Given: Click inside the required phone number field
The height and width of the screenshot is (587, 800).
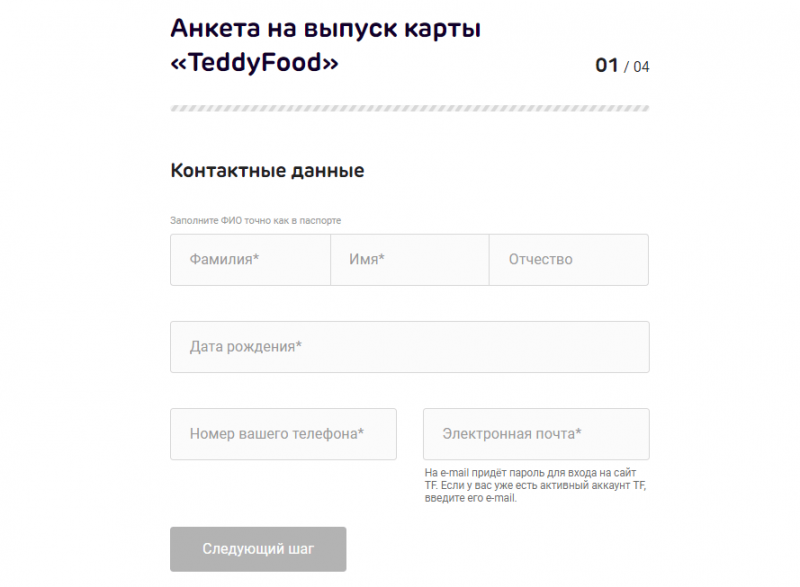Looking at the screenshot, I should tap(283, 434).
